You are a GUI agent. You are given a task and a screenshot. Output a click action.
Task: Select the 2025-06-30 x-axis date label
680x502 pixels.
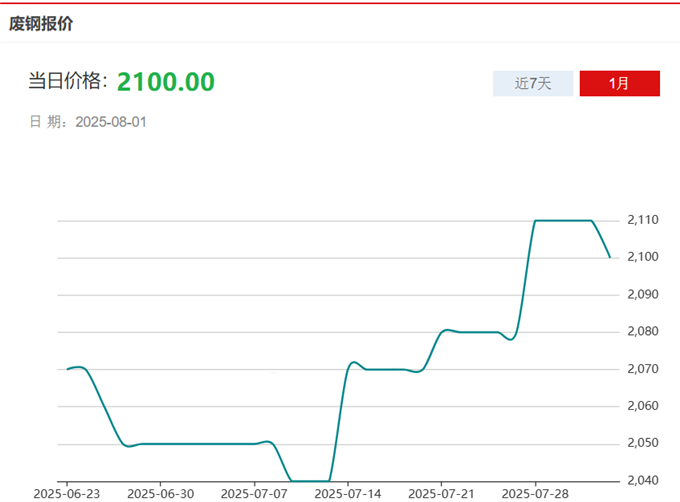point(161,494)
